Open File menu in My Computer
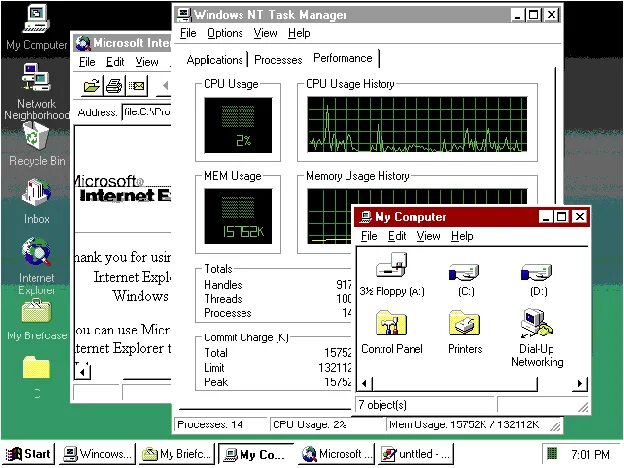Viewport: 624px width, 468px height. (x=369, y=236)
